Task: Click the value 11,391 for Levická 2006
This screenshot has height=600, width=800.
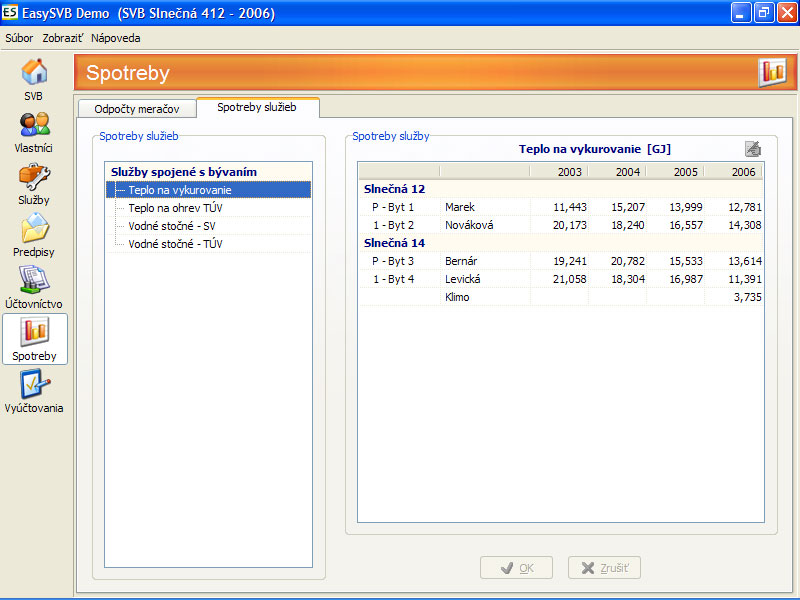Action: (x=744, y=279)
